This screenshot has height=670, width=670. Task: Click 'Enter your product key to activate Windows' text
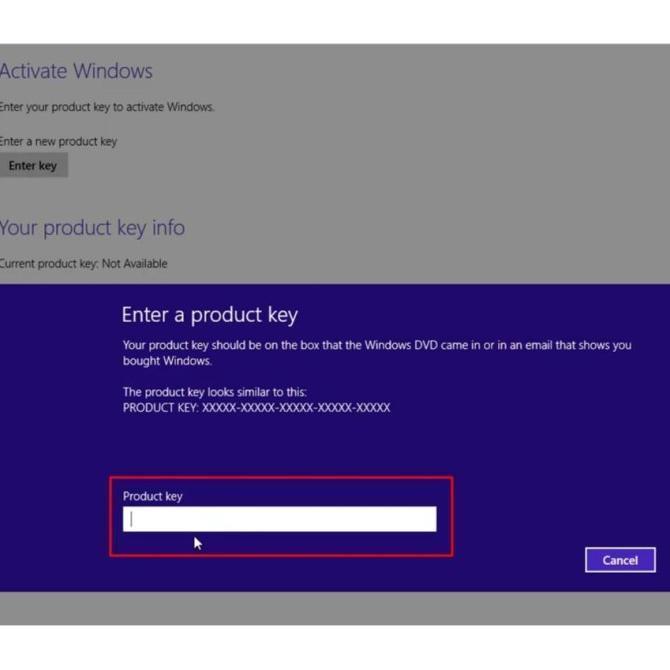[x=107, y=107]
